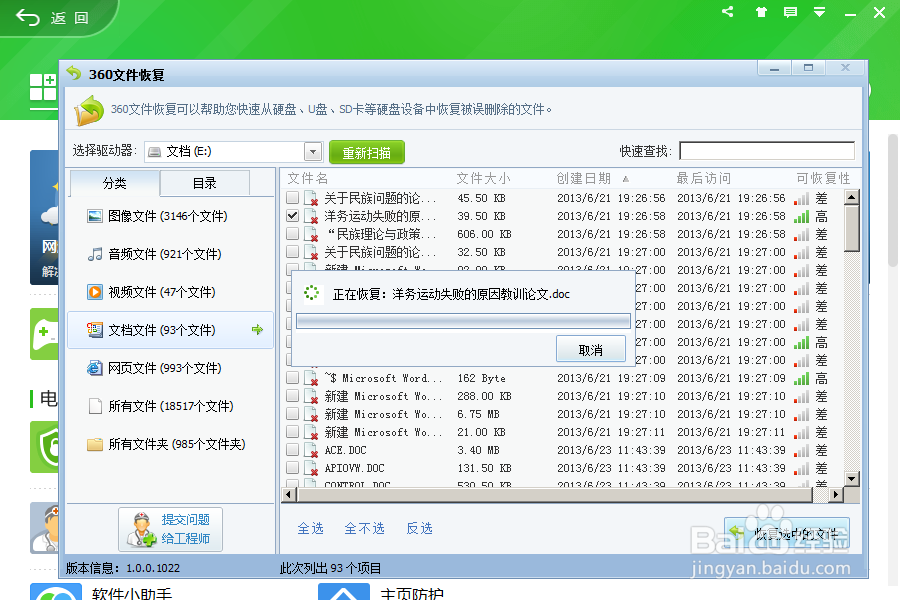Click the file recovery progress bar
This screenshot has height=600, width=900.
point(463,321)
